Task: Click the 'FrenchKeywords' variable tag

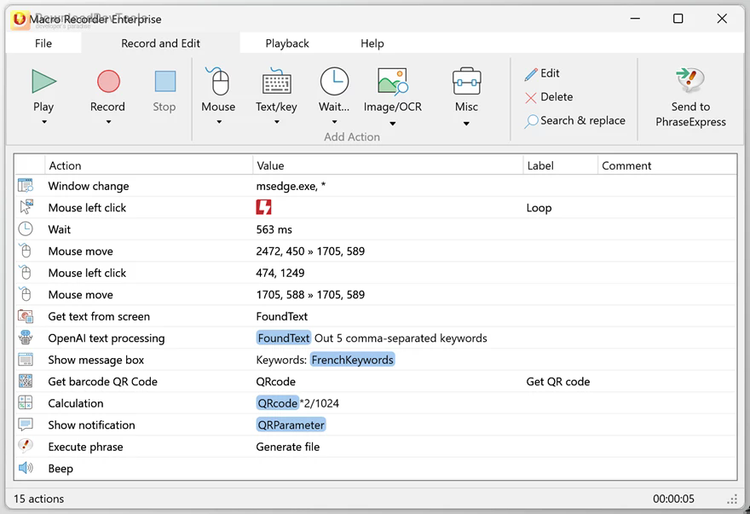Action: (353, 360)
